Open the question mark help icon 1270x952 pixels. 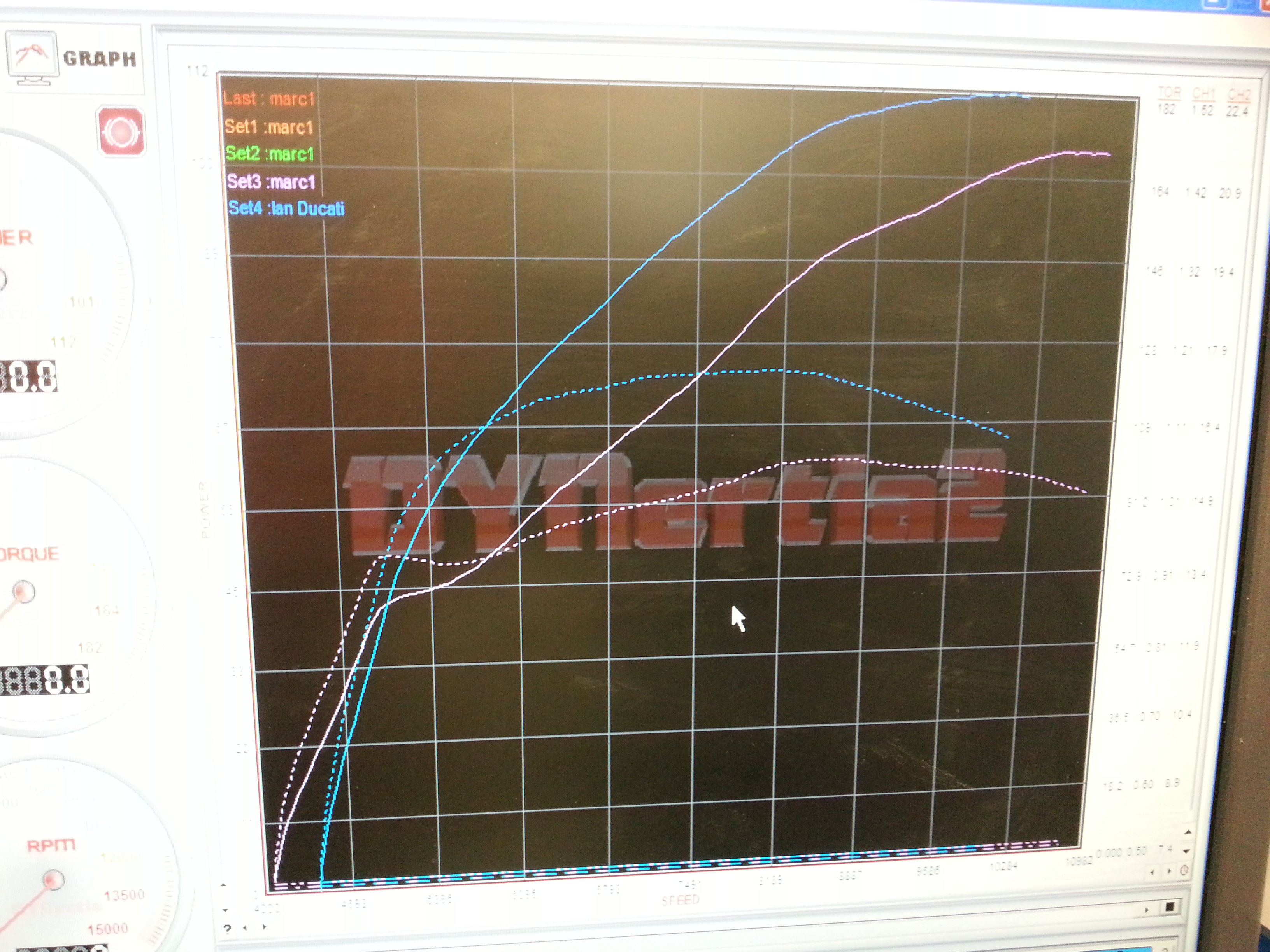coord(227,929)
